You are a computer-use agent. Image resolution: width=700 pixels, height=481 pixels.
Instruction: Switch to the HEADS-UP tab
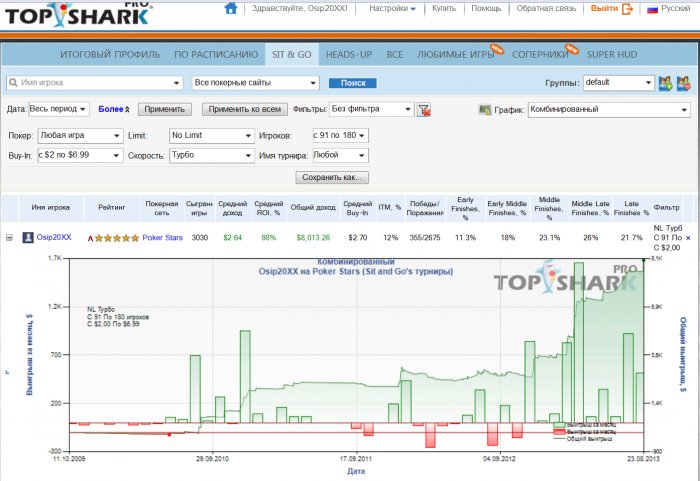point(349,54)
